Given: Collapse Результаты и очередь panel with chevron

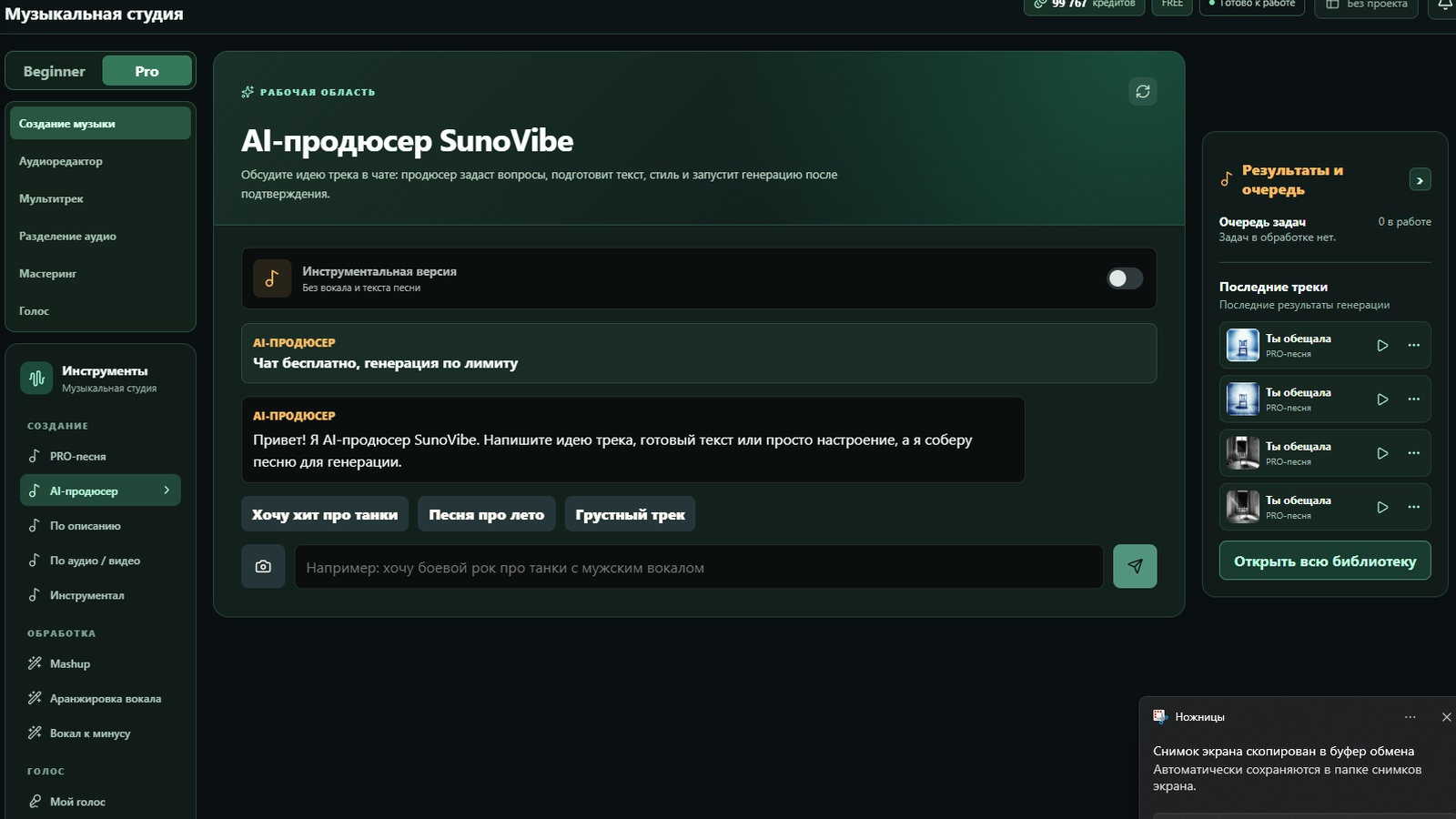Looking at the screenshot, I should (1420, 180).
